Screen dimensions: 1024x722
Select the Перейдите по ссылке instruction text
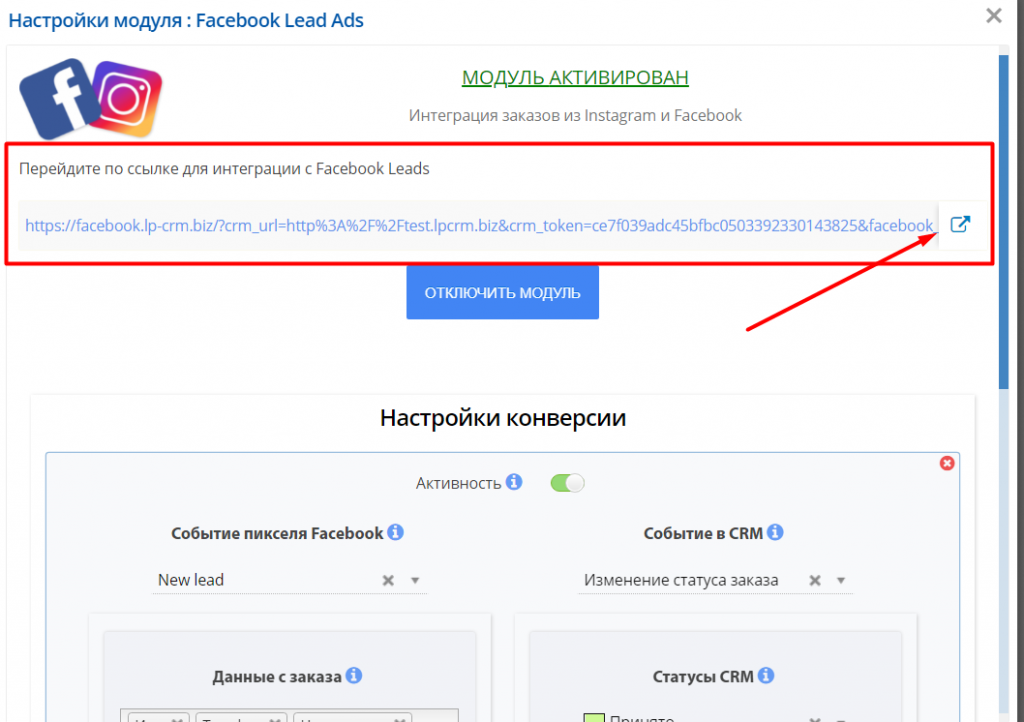click(x=224, y=168)
